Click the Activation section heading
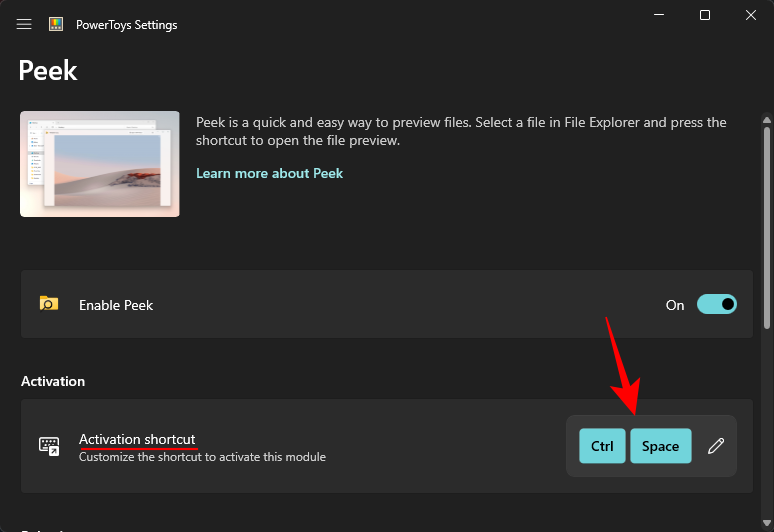This screenshot has width=774, height=532. pyautogui.click(x=53, y=381)
